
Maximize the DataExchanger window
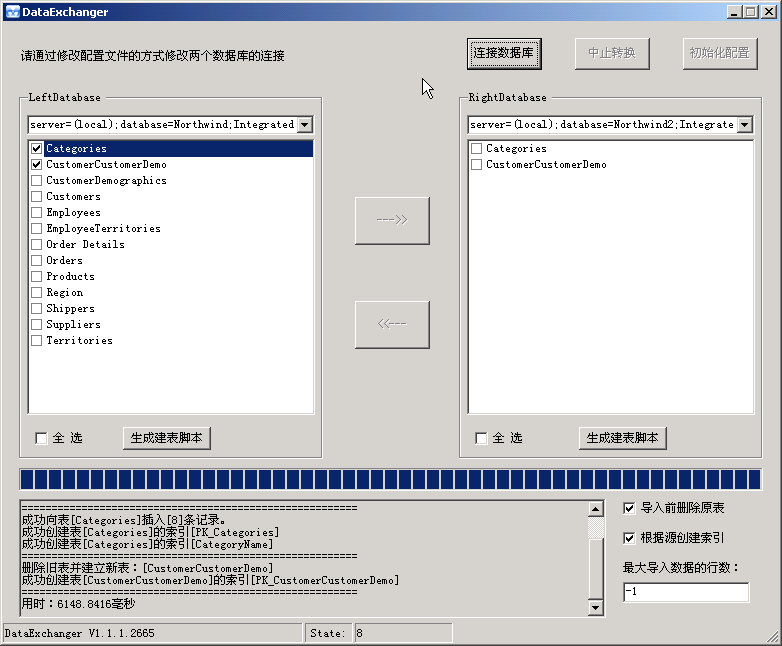[x=751, y=12]
